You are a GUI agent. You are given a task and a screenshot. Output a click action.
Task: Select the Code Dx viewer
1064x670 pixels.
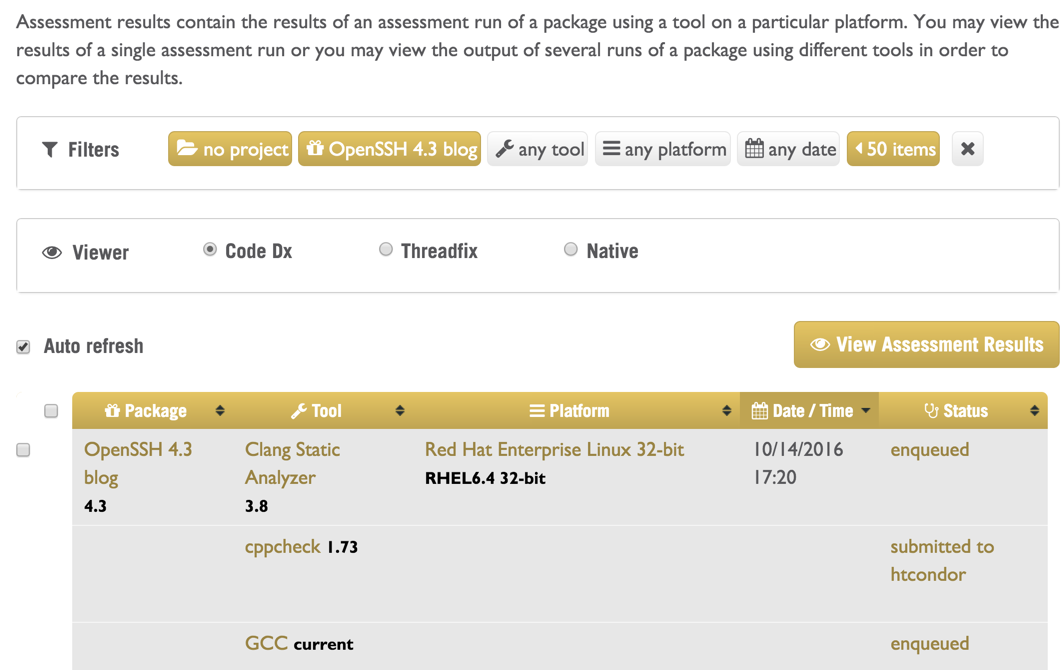(x=210, y=250)
